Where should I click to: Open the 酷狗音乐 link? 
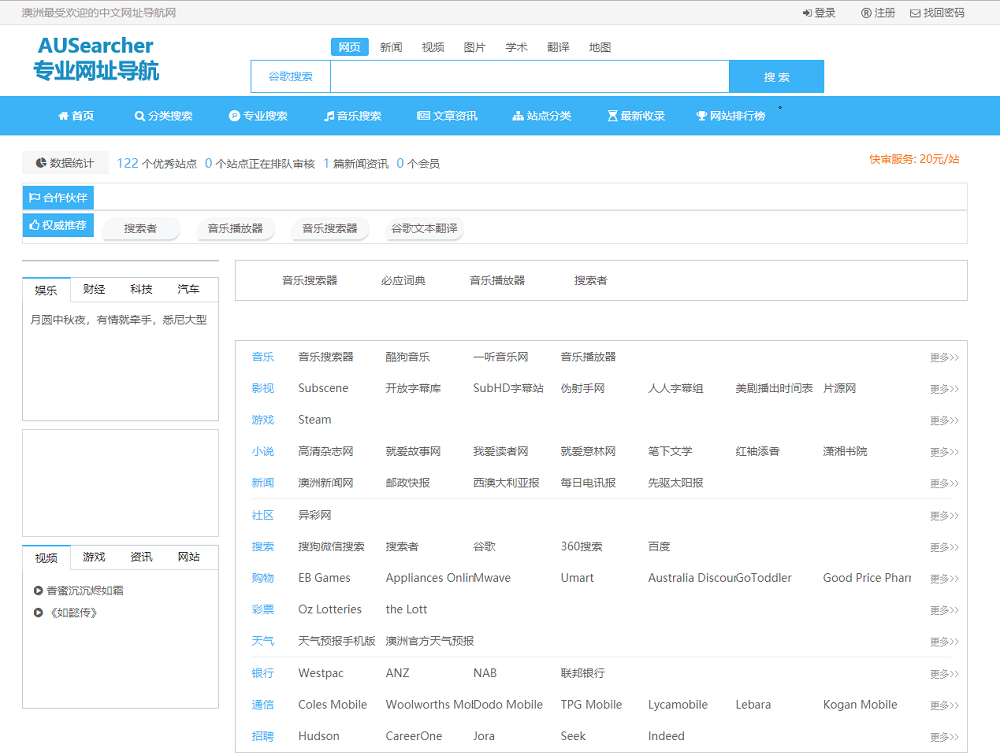click(408, 357)
